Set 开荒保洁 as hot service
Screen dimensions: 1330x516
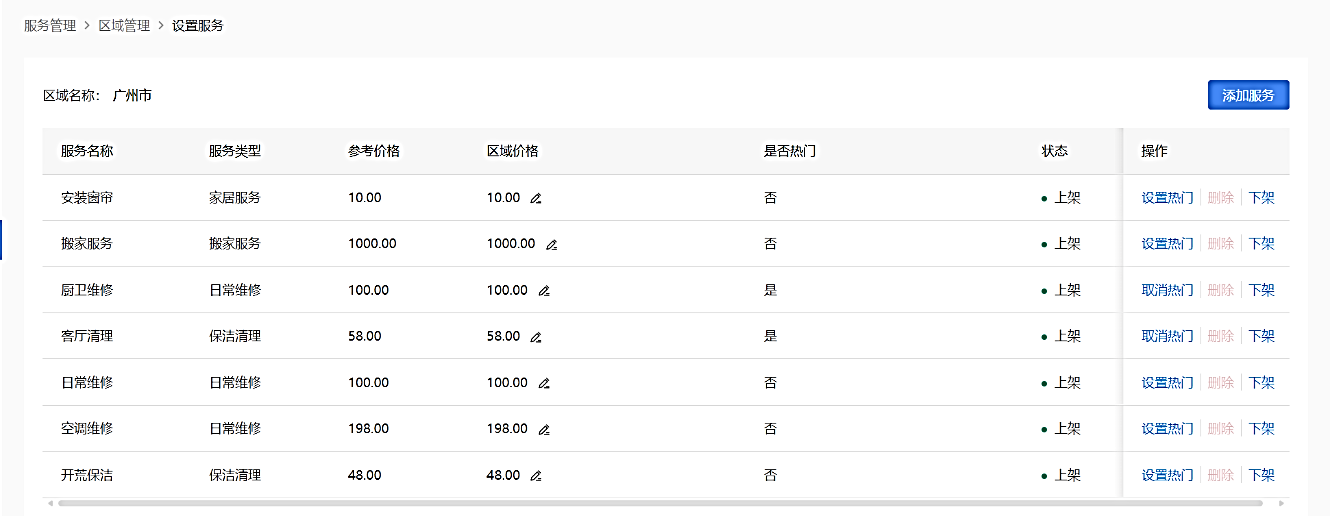[x=1167, y=475]
